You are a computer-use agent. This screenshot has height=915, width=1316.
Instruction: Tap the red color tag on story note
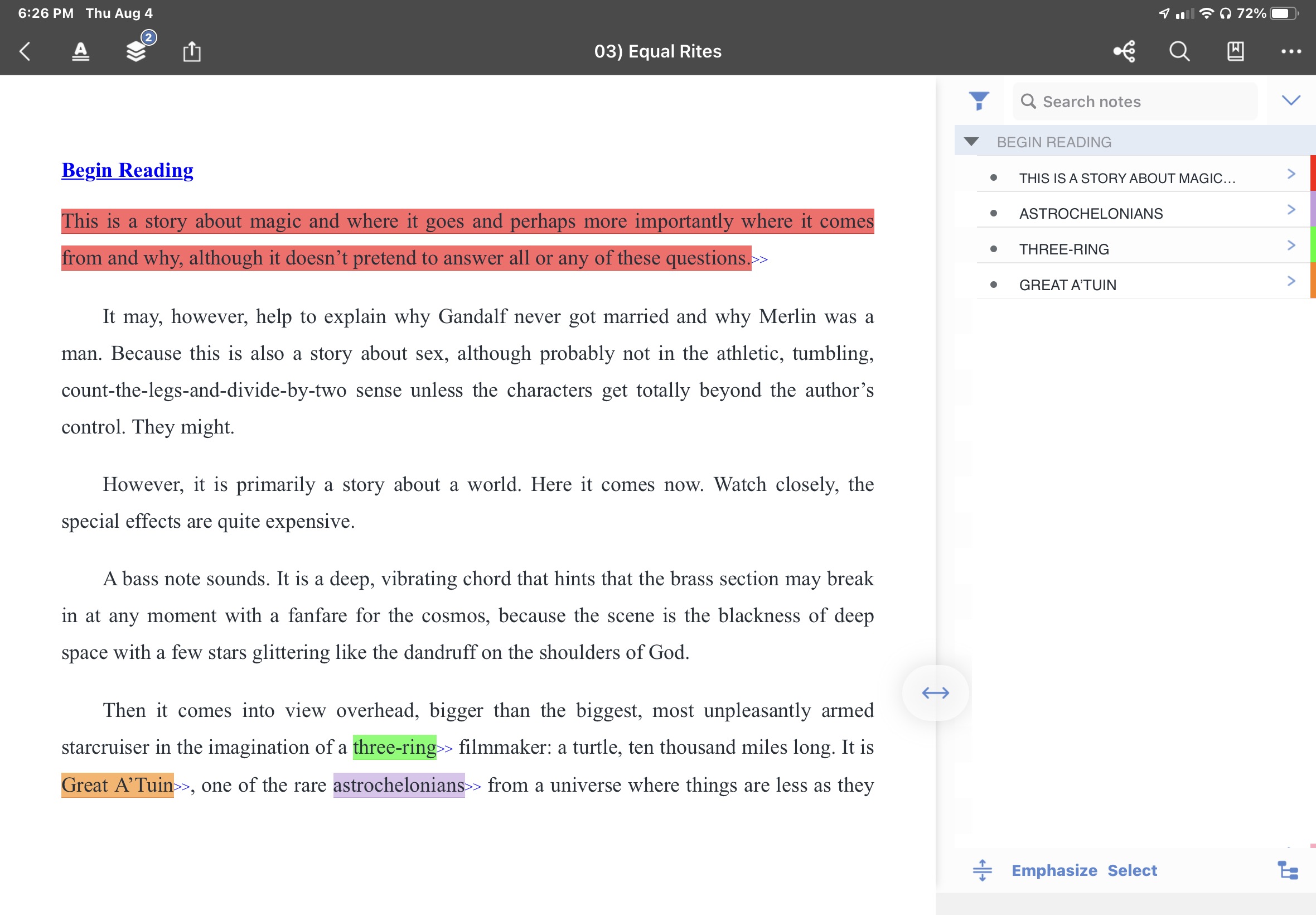pos(1313,173)
